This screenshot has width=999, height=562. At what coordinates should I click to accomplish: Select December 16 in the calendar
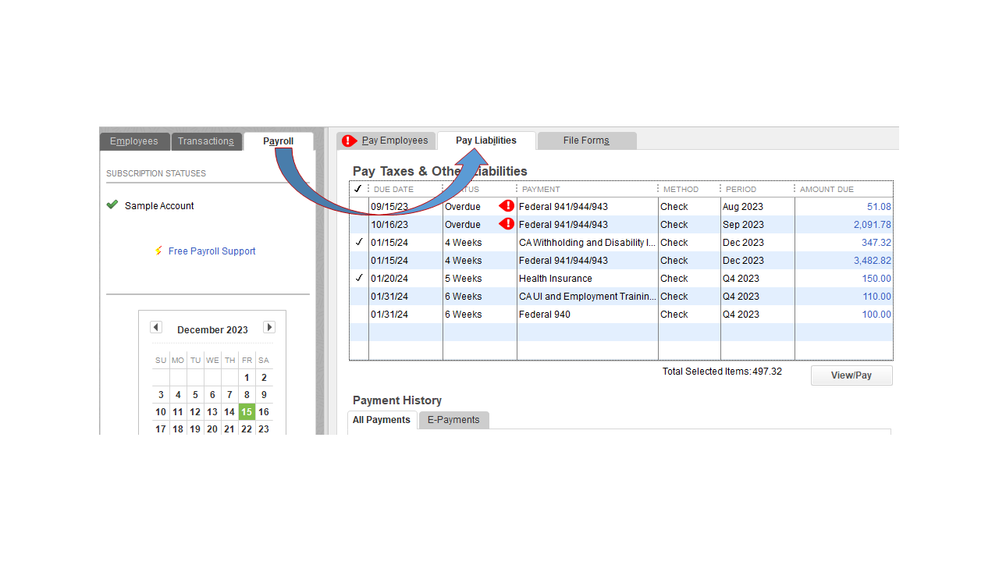264,412
